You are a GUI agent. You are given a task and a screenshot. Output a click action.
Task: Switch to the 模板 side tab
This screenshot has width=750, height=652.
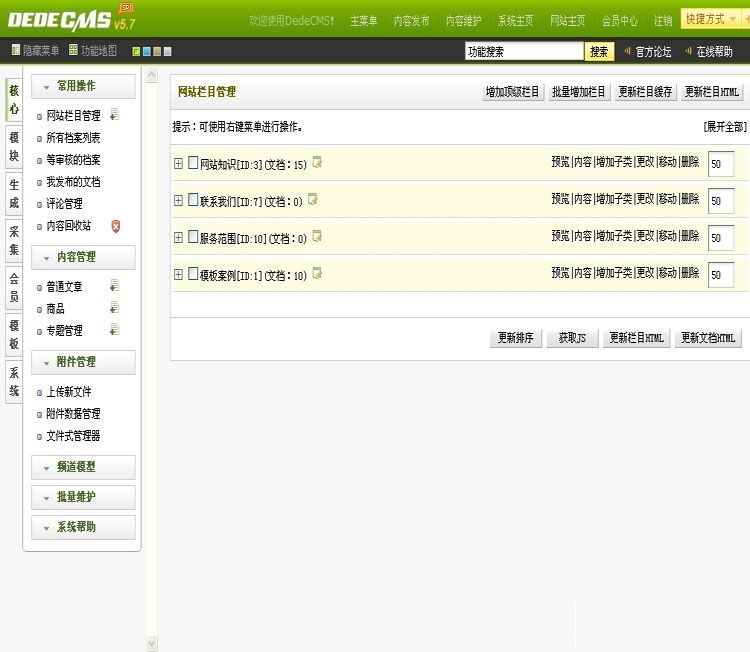(x=14, y=334)
